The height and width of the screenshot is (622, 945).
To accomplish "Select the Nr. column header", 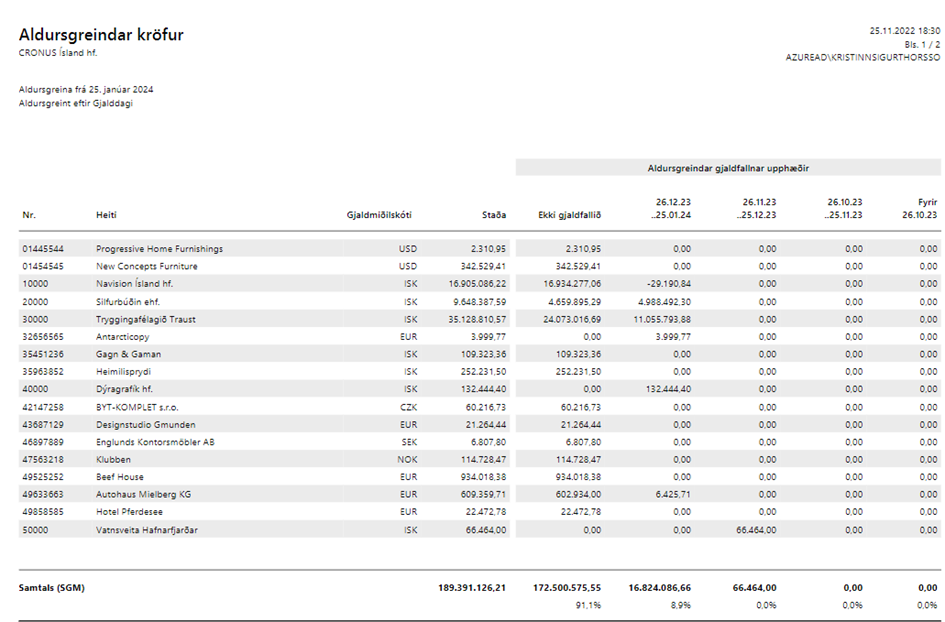I will point(28,215).
